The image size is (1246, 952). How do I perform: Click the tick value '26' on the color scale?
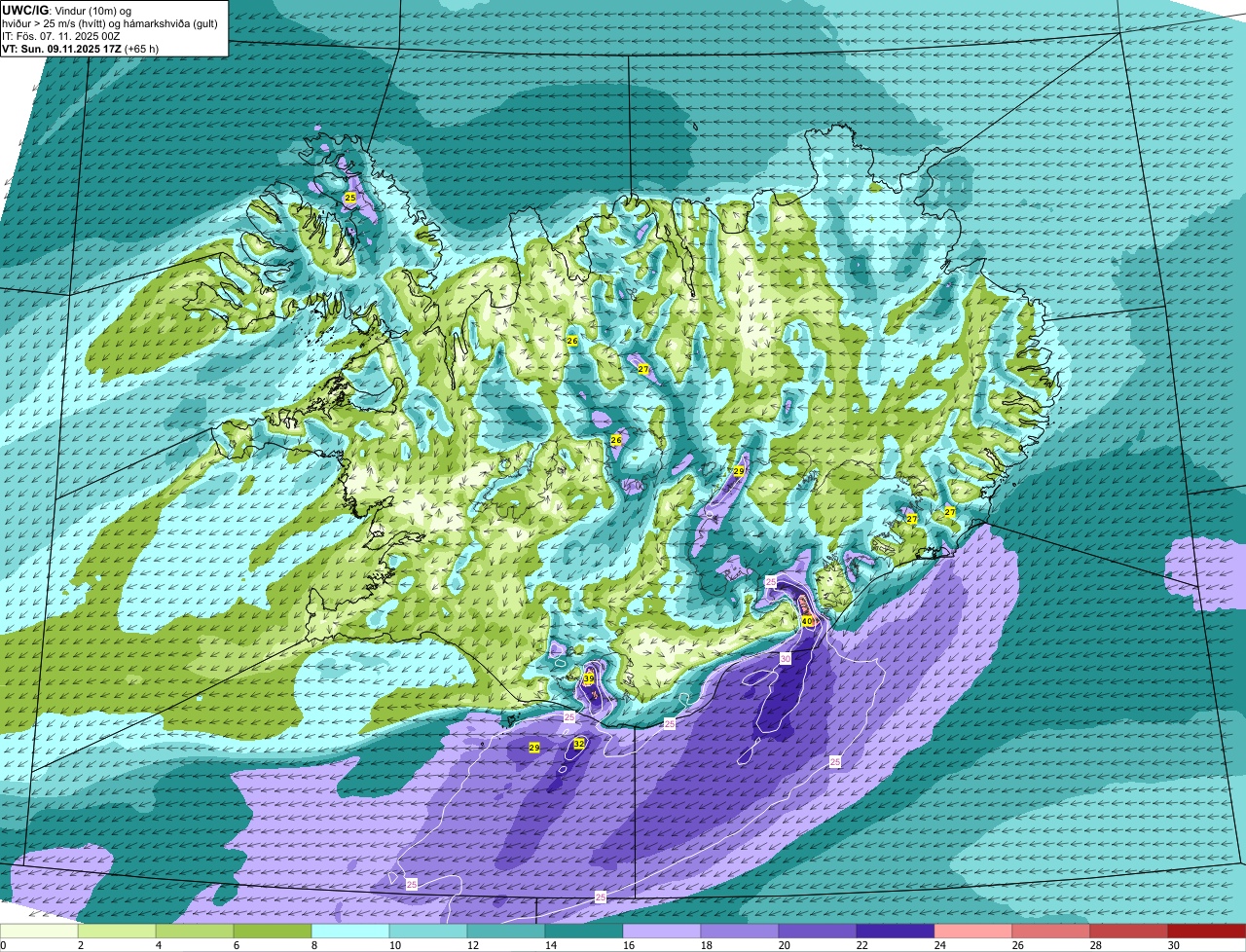pyautogui.click(x=1018, y=945)
